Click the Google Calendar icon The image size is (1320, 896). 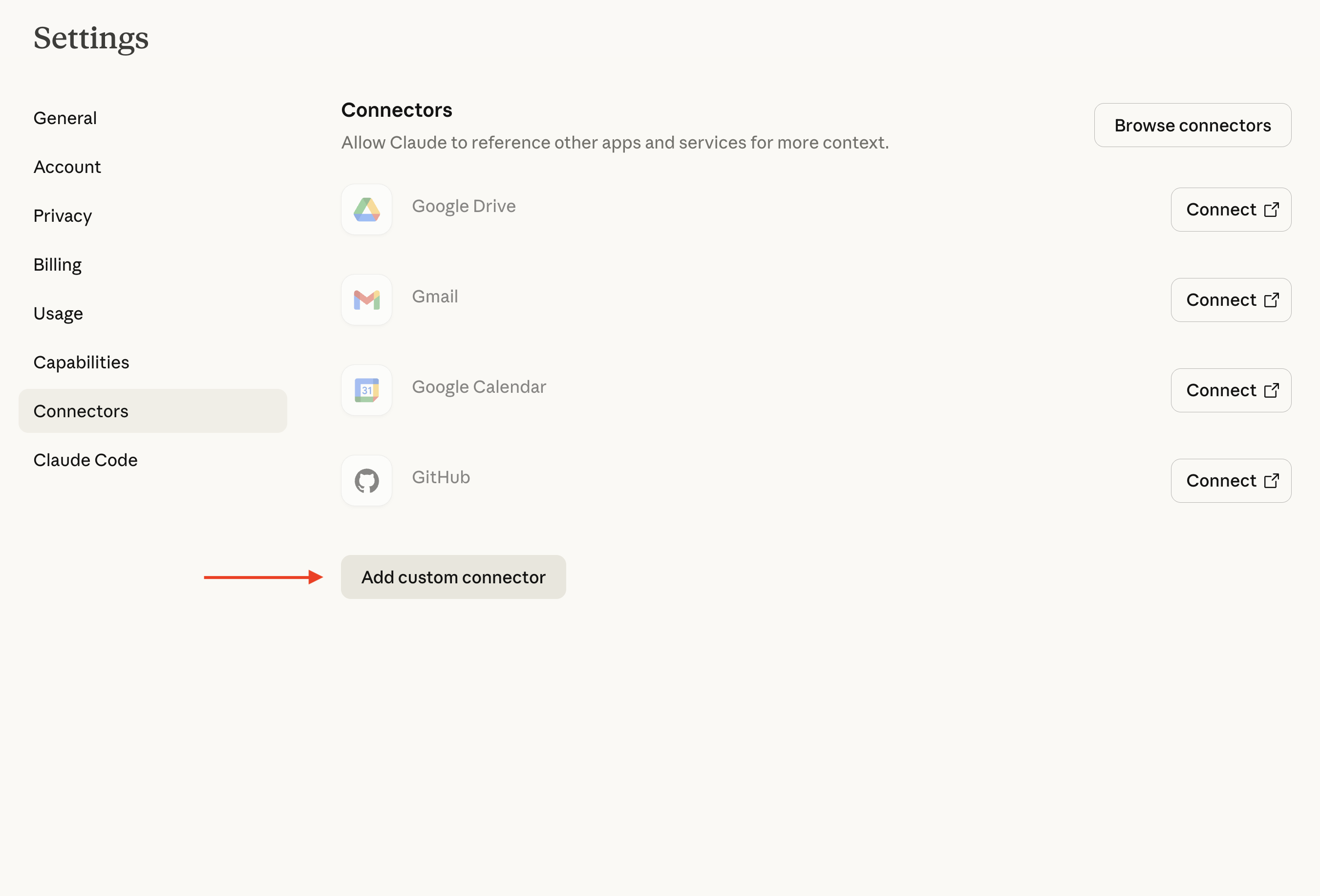[366, 390]
